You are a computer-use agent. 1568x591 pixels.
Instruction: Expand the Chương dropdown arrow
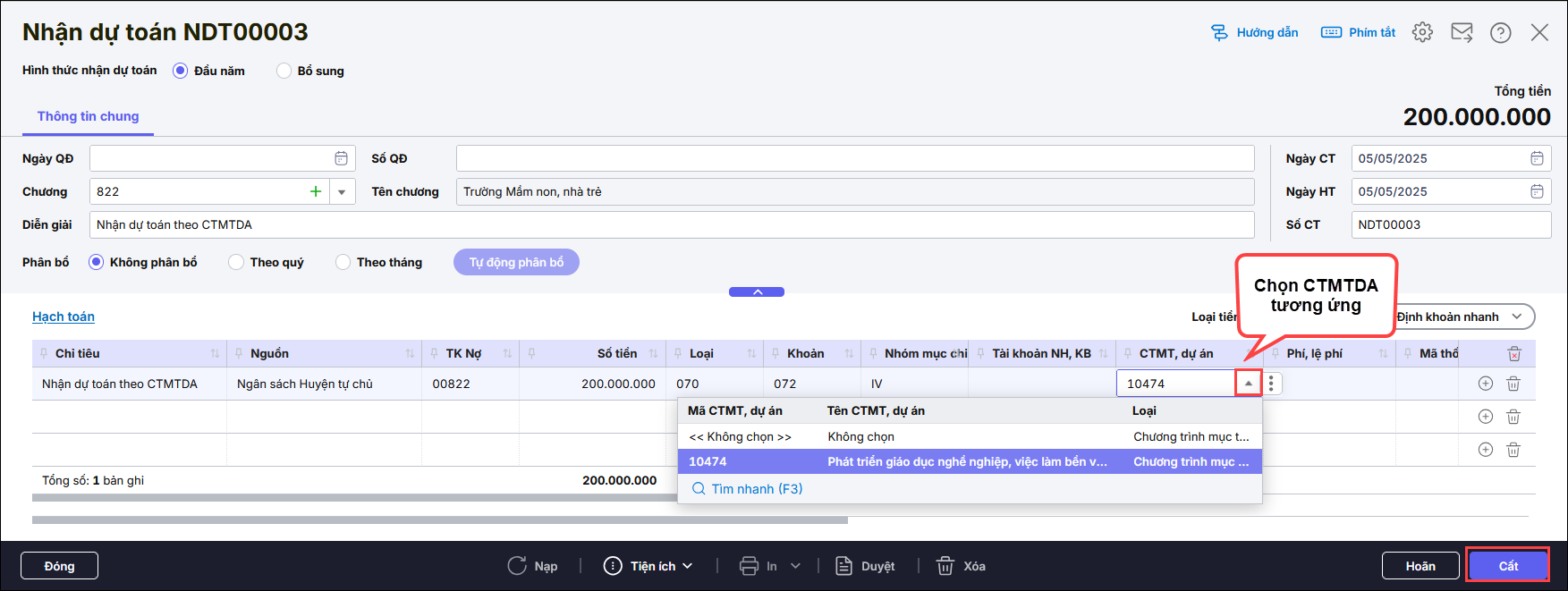tap(342, 191)
